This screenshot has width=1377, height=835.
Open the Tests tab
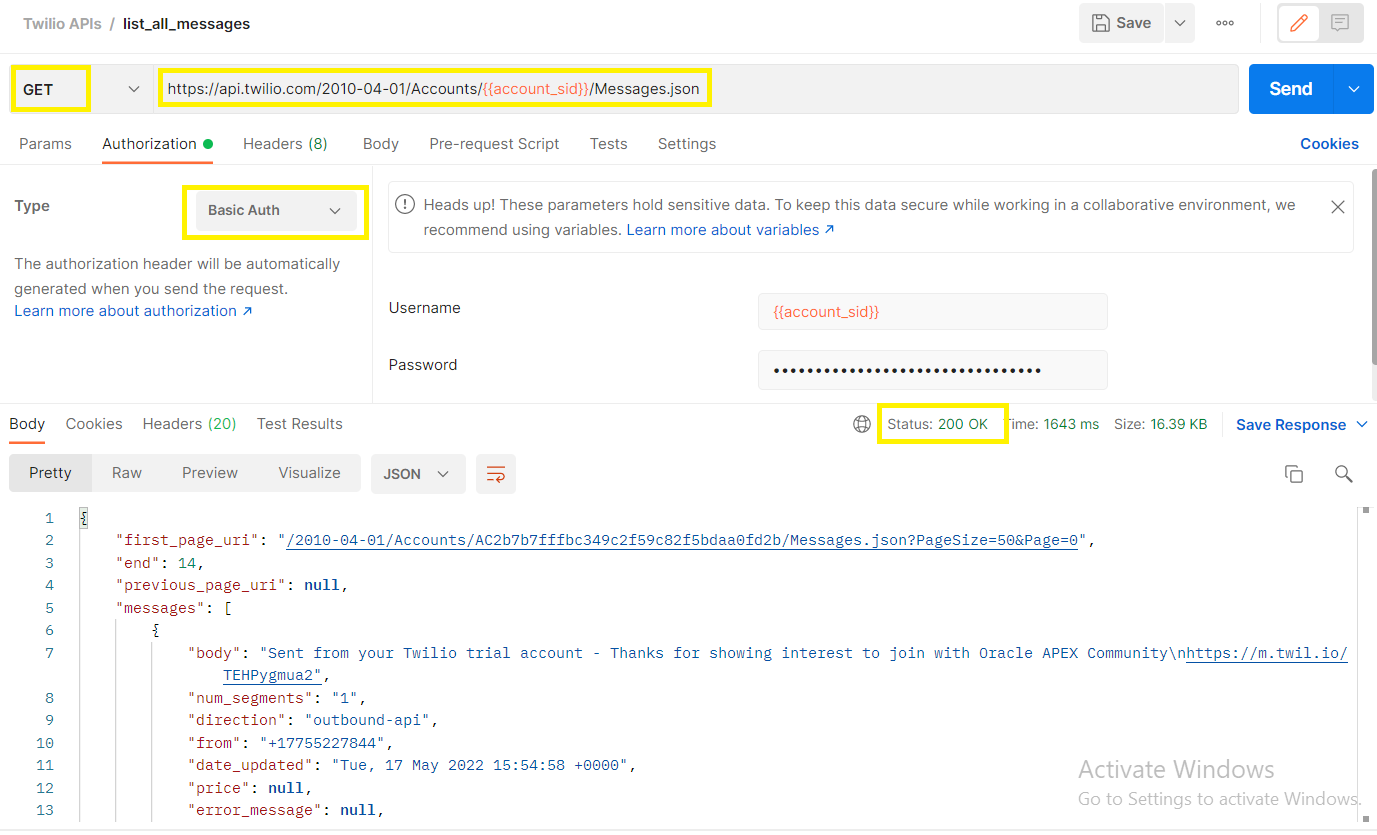click(x=608, y=144)
